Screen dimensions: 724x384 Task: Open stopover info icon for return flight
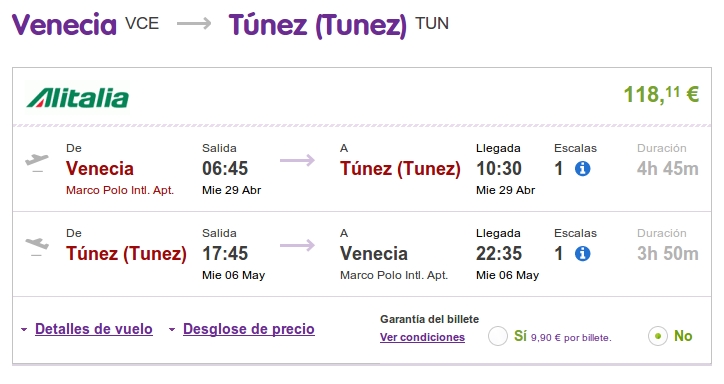582,253
